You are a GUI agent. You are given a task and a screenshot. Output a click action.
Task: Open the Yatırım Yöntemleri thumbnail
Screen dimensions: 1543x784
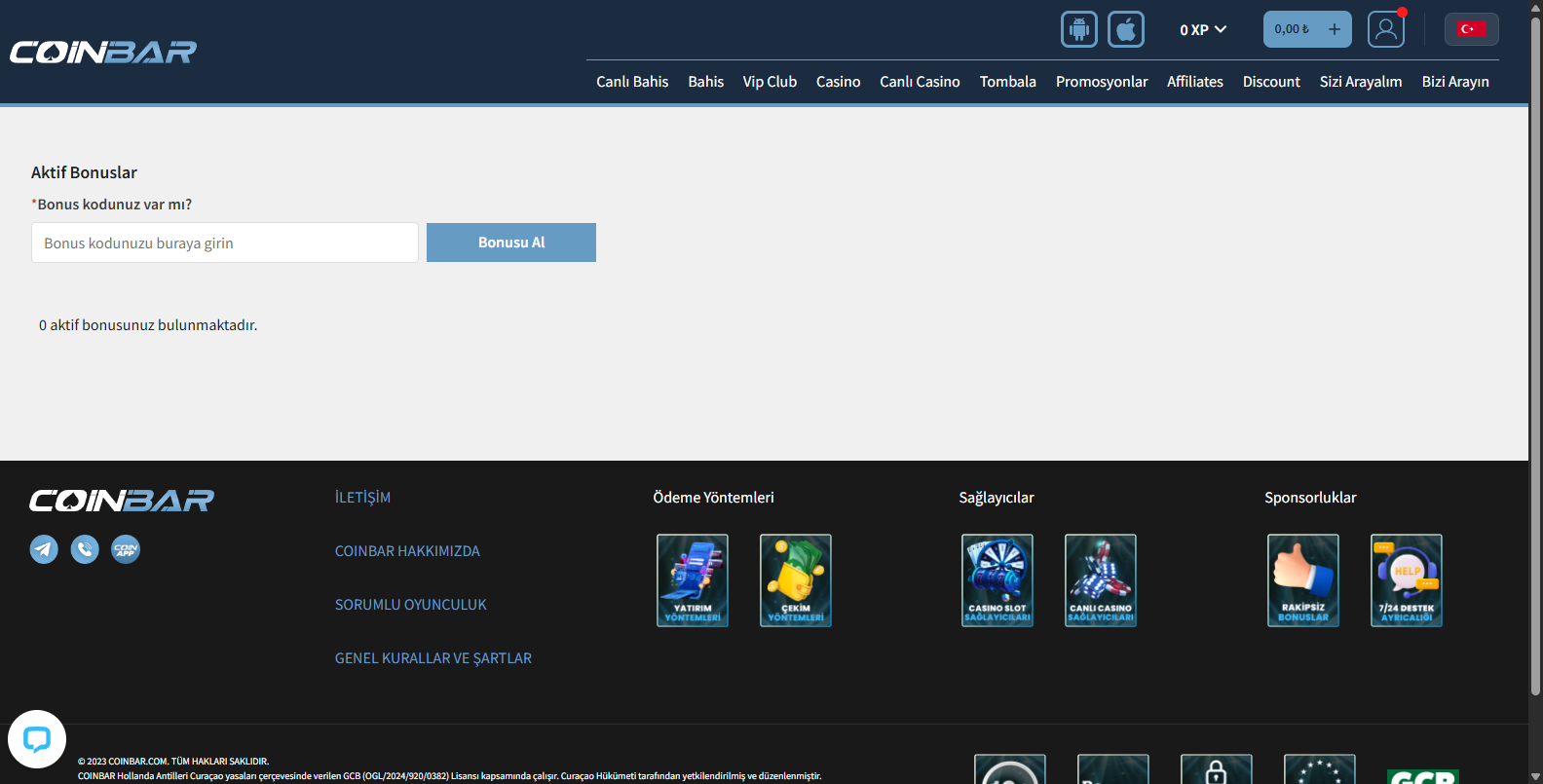(x=693, y=580)
